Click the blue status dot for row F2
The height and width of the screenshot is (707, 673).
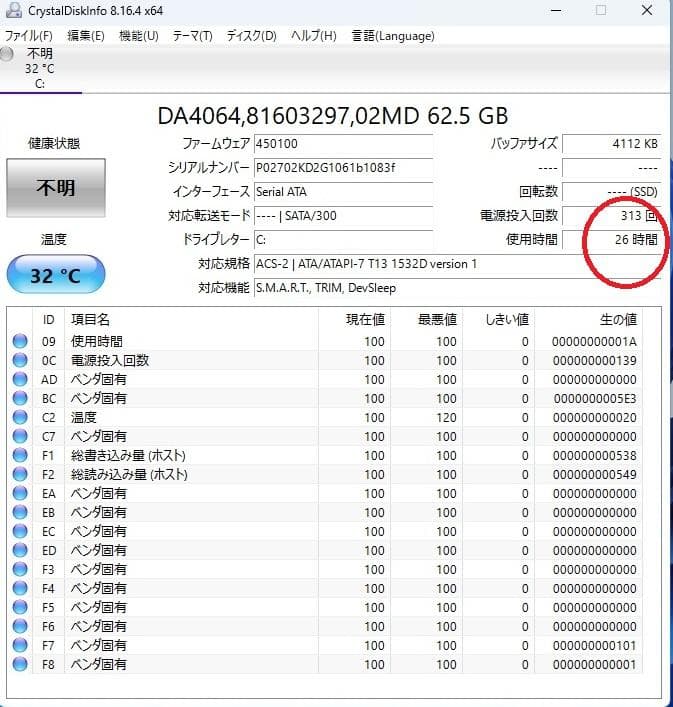point(20,474)
